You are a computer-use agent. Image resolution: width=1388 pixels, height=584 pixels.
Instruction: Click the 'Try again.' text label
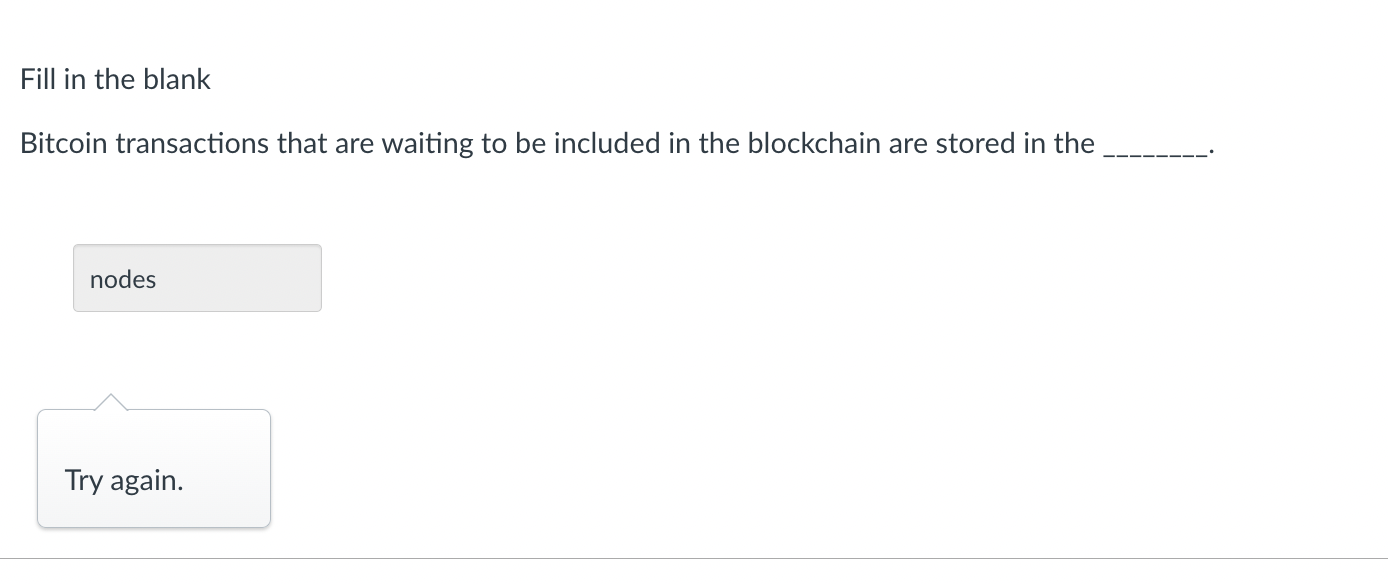pyautogui.click(x=123, y=481)
